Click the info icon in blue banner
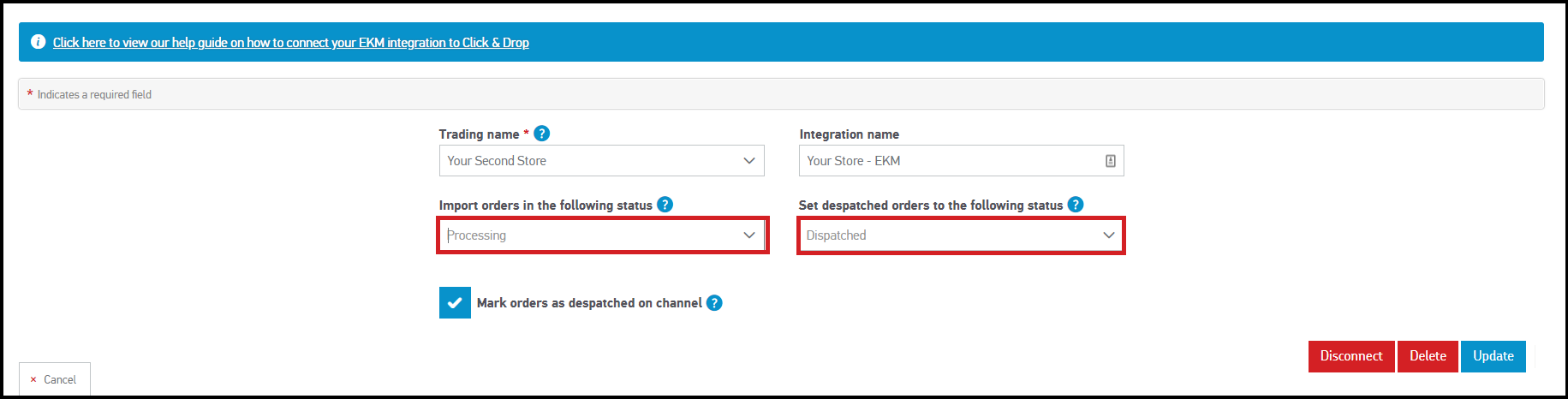The image size is (1568, 399). (38, 42)
